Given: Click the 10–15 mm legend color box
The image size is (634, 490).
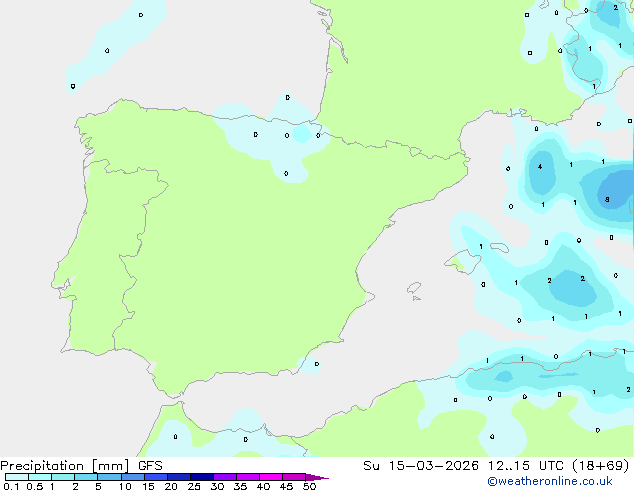Looking at the screenshot, I should coord(133,477).
